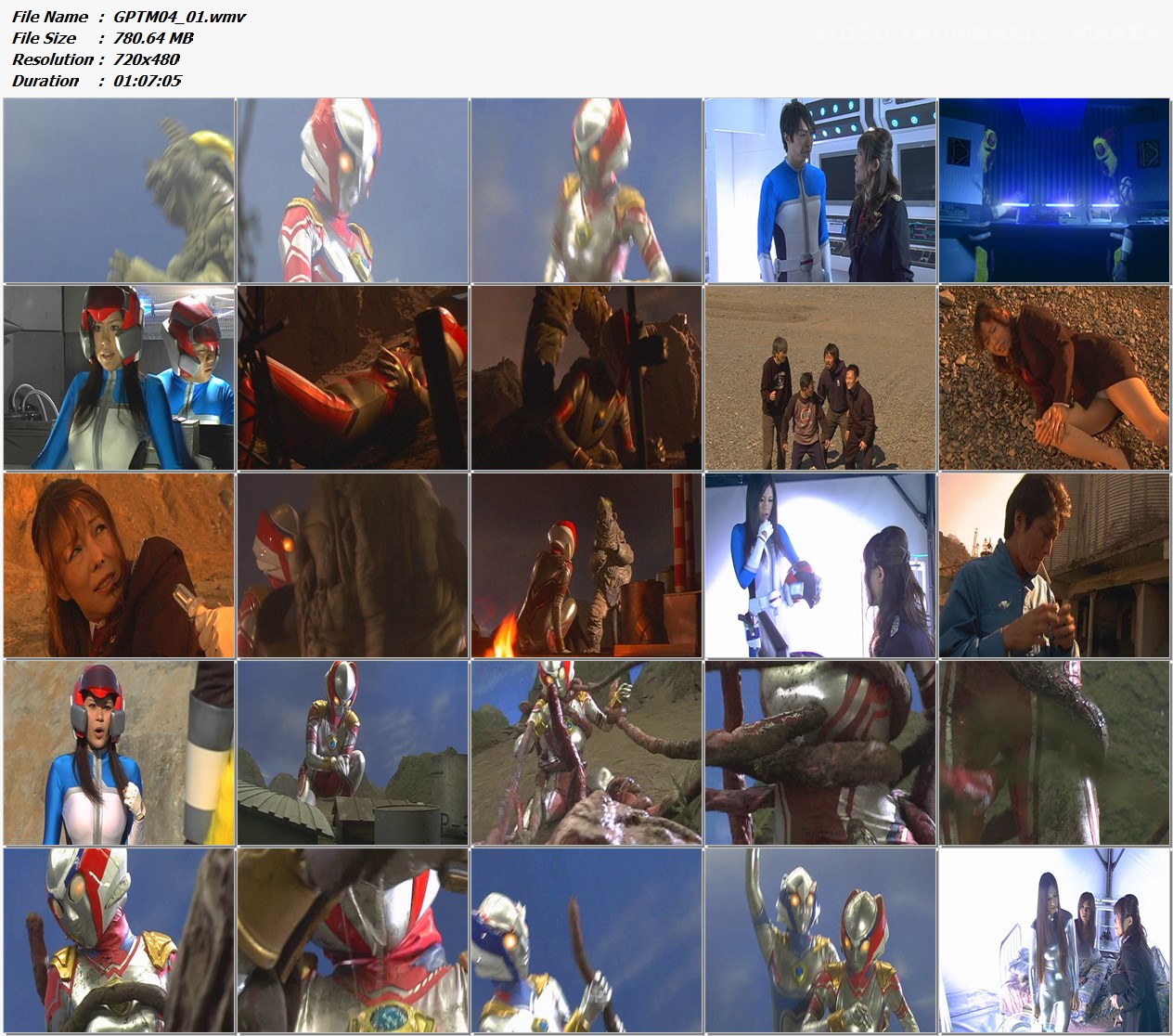
Task: Open thumbnail of monster looming over fallen hero
Action: (587, 378)
